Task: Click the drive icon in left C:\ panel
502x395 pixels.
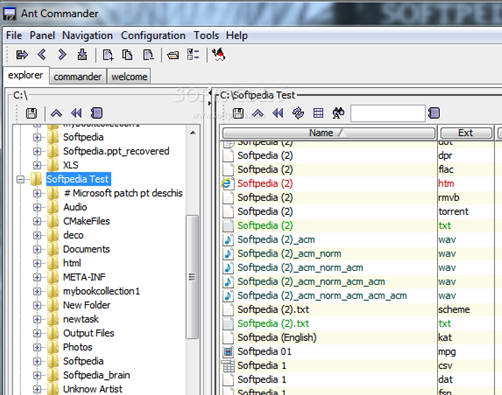Action: 31,113
